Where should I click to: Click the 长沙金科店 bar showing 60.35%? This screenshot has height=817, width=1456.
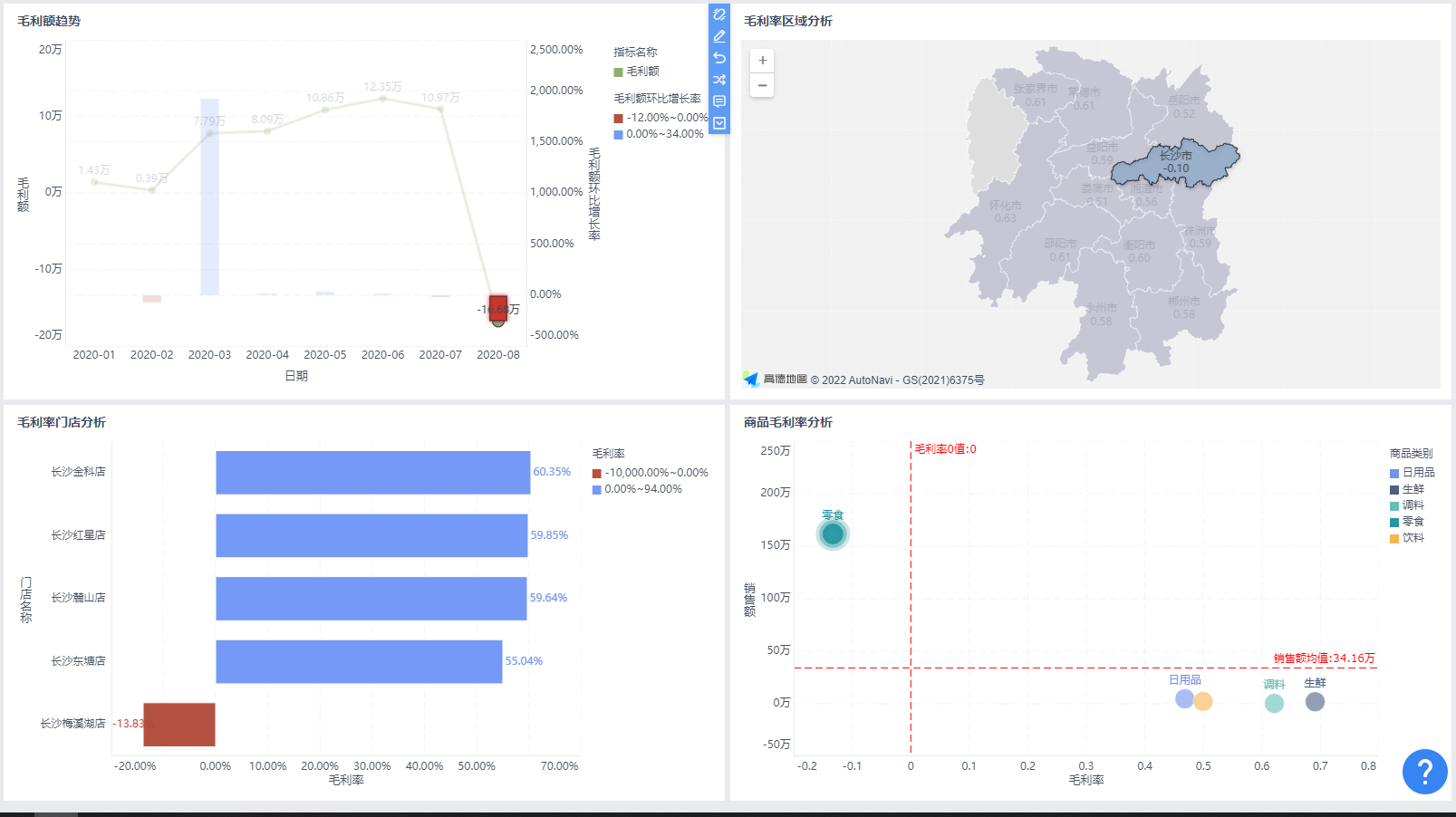(x=372, y=472)
